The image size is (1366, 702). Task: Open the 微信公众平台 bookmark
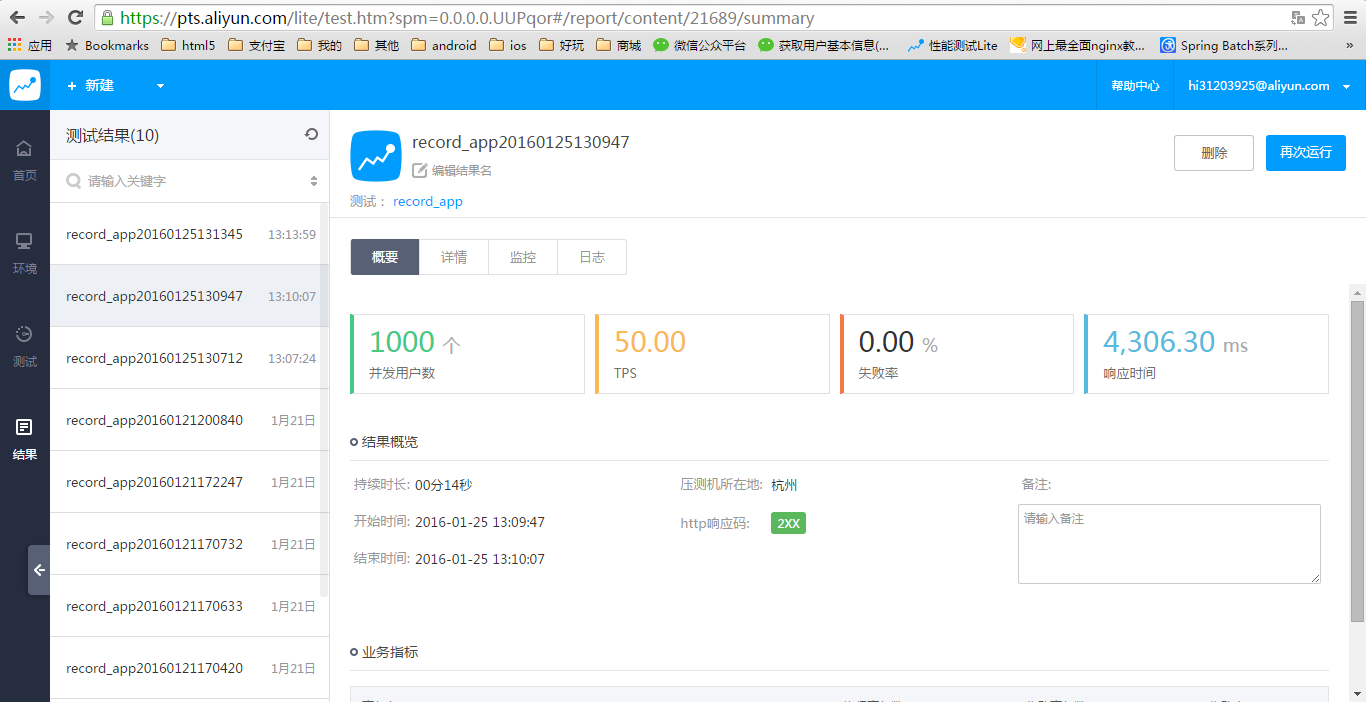point(699,45)
